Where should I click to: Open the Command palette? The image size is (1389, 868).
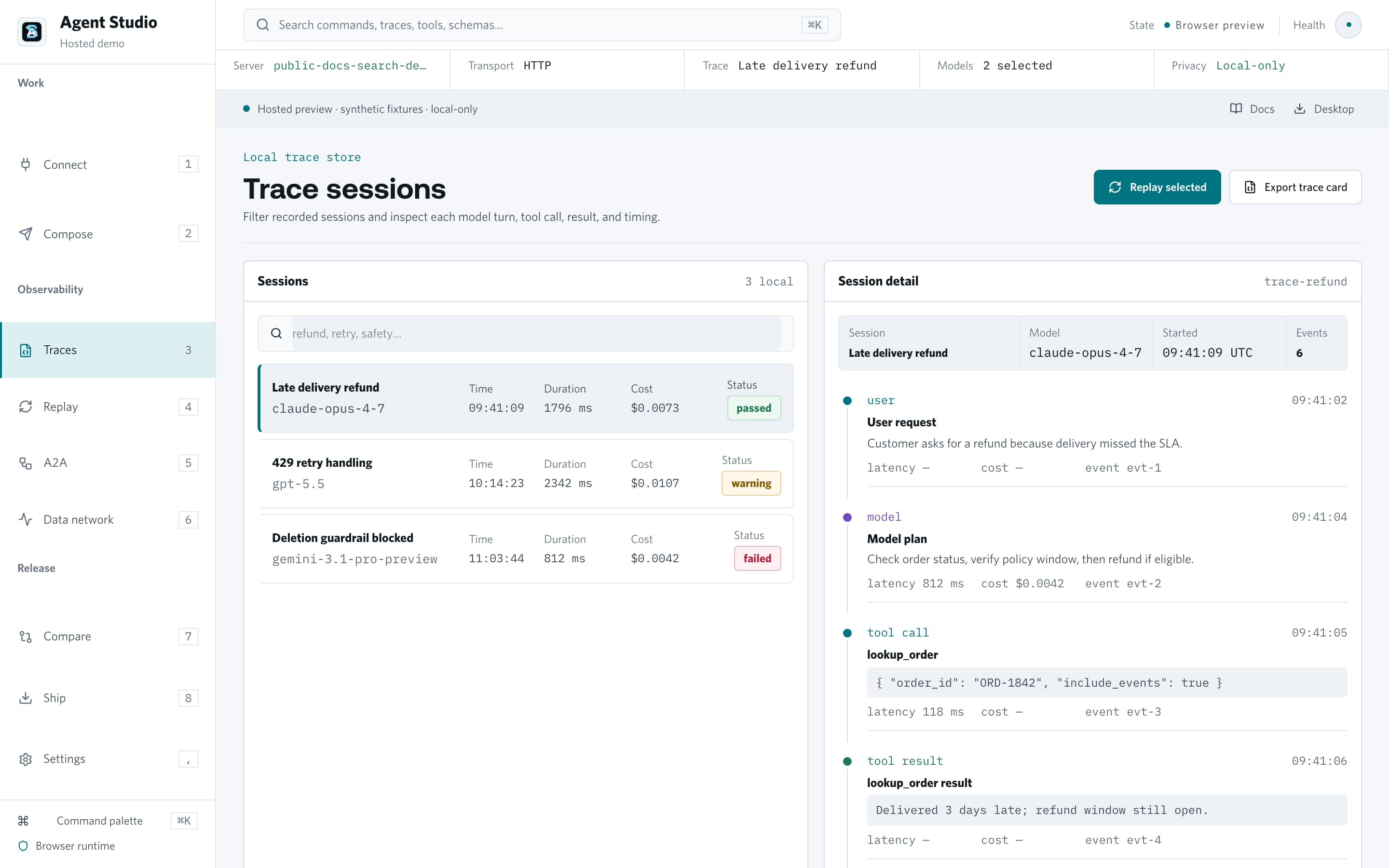click(108, 820)
